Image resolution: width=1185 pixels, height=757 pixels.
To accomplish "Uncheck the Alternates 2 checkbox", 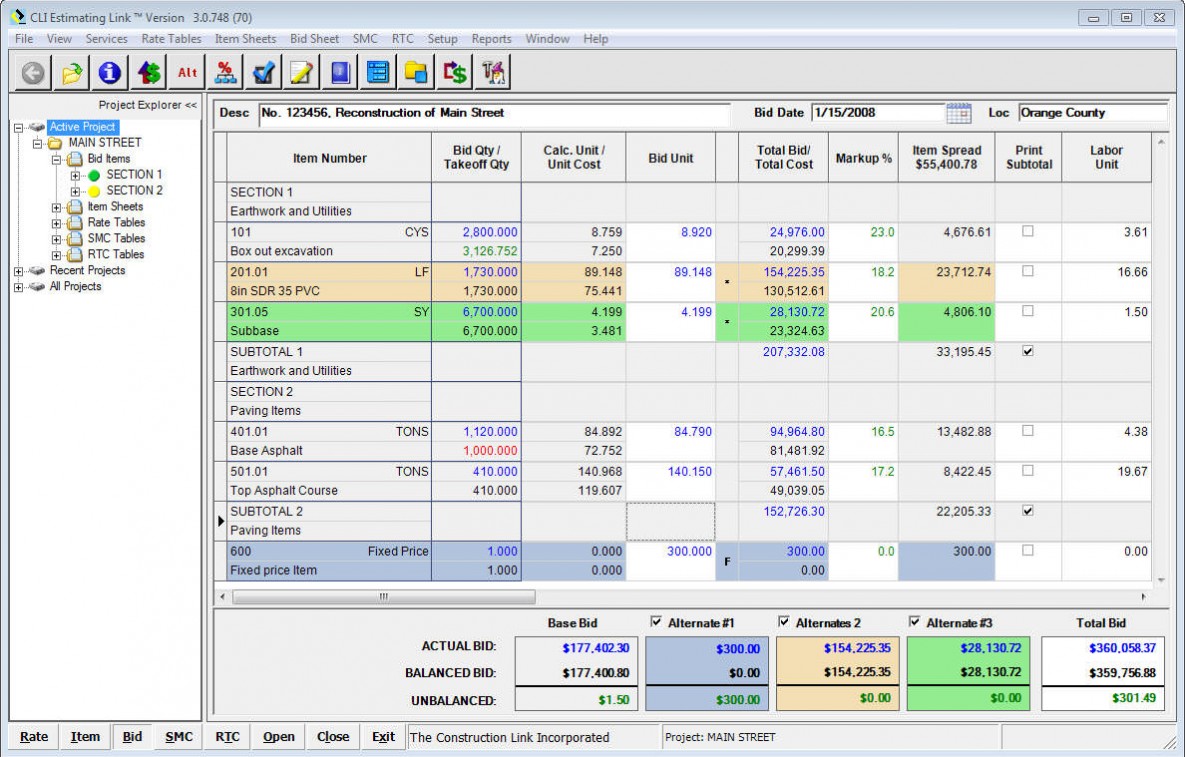I will [x=784, y=622].
